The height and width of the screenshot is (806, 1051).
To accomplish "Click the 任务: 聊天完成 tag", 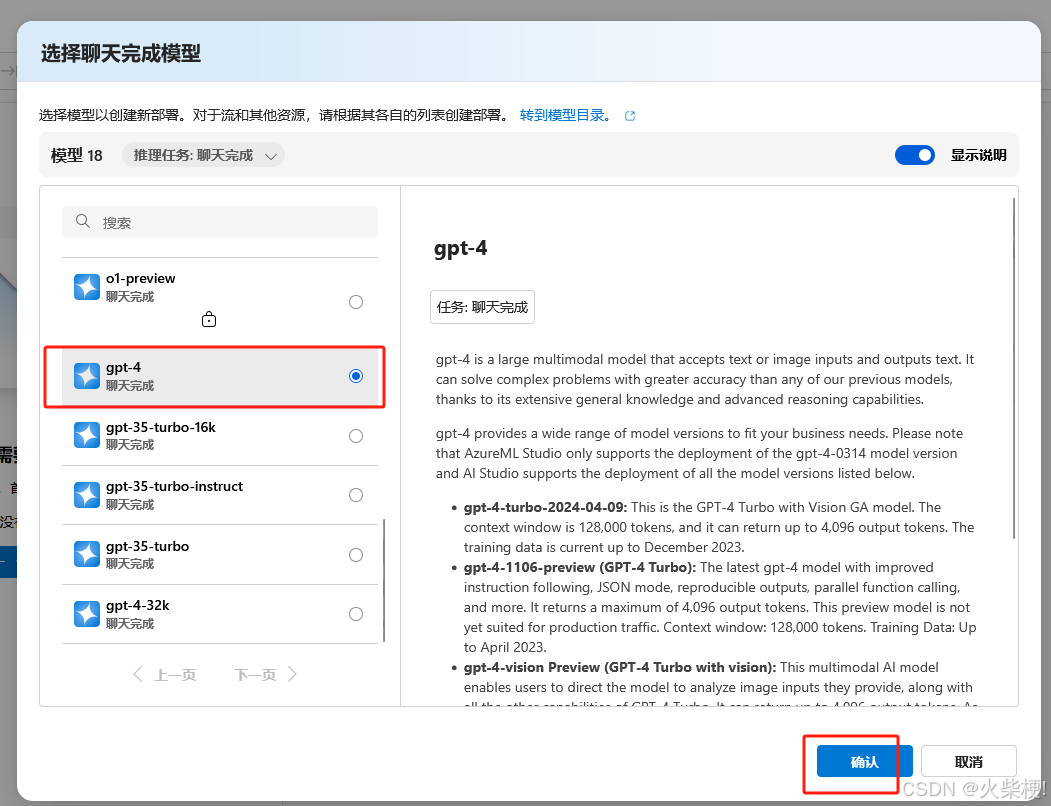I will [x=482, y=307].
